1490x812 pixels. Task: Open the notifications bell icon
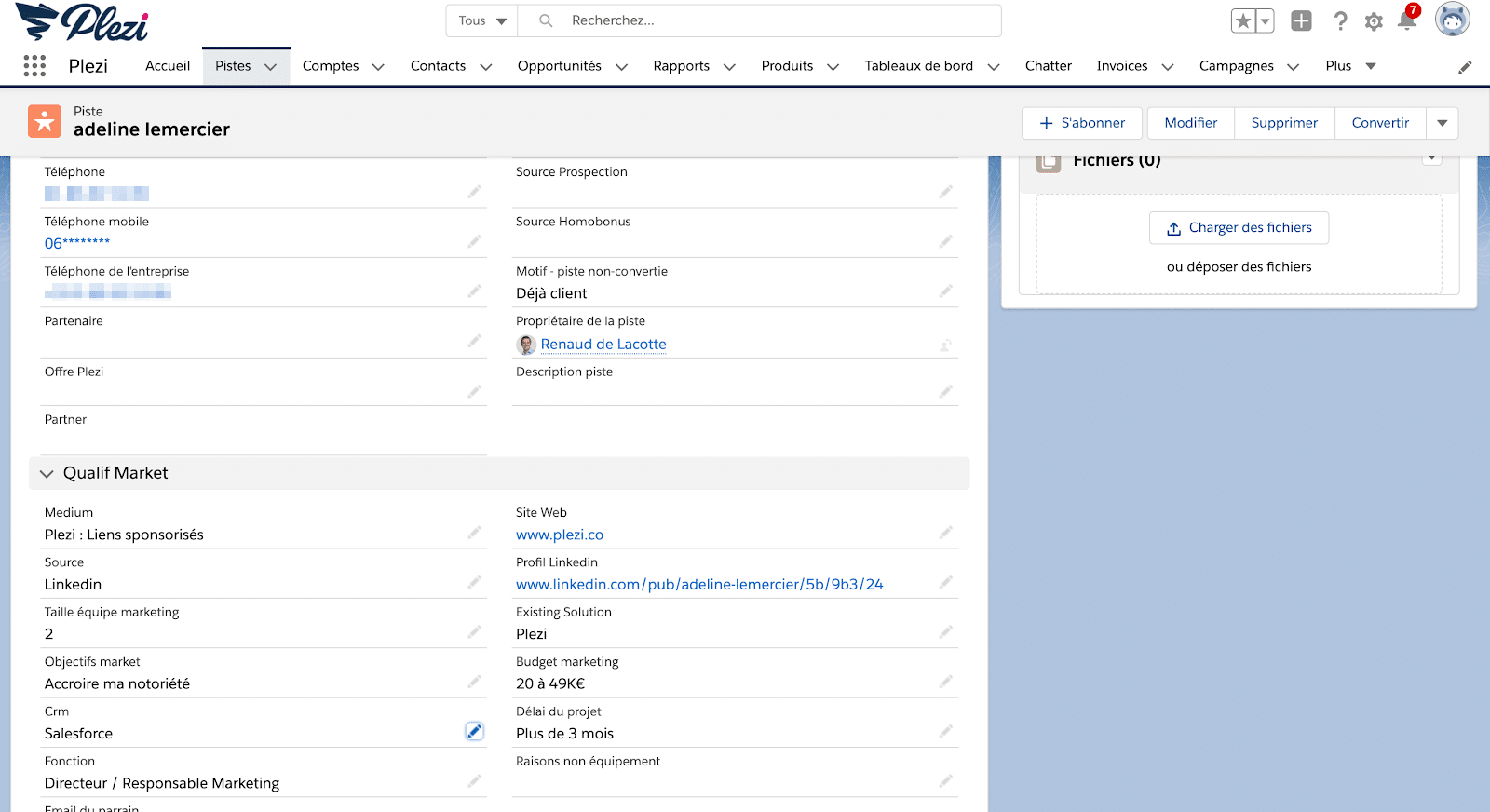[1407, 20]
